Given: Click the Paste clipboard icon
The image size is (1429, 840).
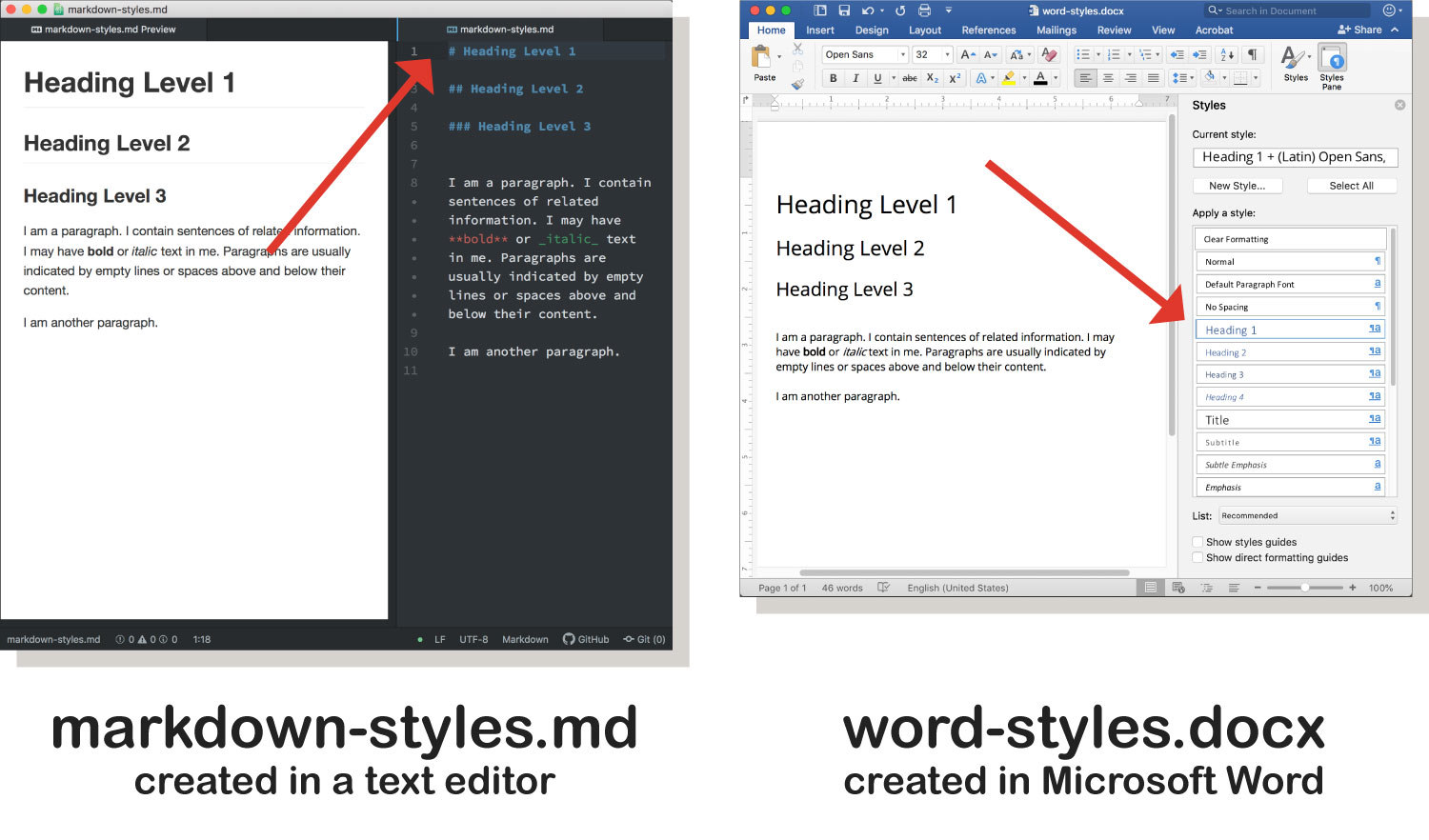Looking at the screenshot, I should (x=762, y=58).
